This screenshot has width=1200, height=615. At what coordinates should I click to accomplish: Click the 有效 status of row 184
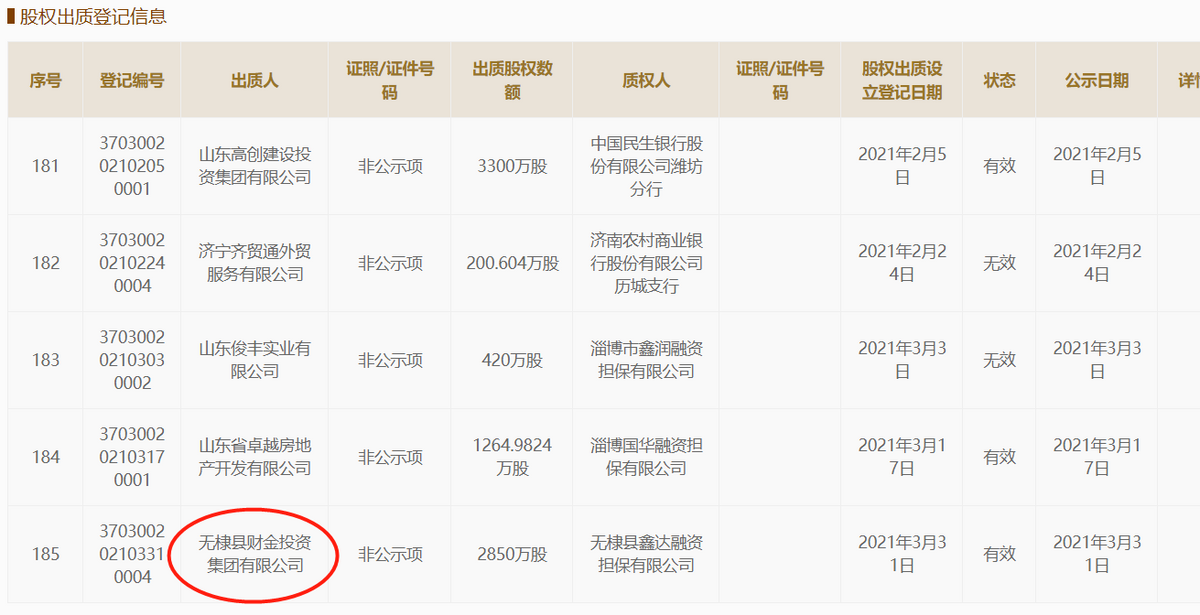point(999,457)
